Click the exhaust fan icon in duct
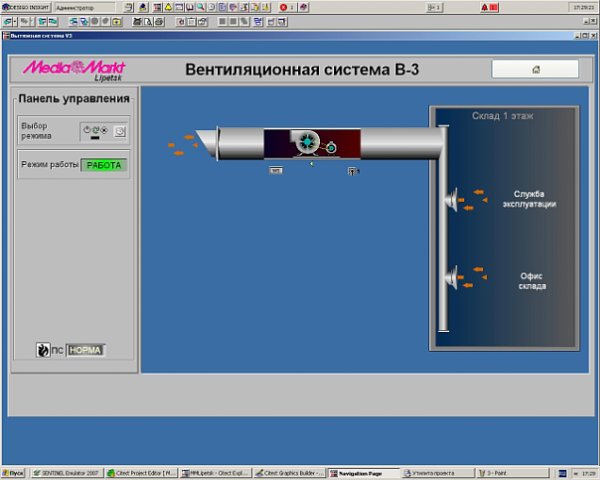600x480 pixels. coord(304,143)
